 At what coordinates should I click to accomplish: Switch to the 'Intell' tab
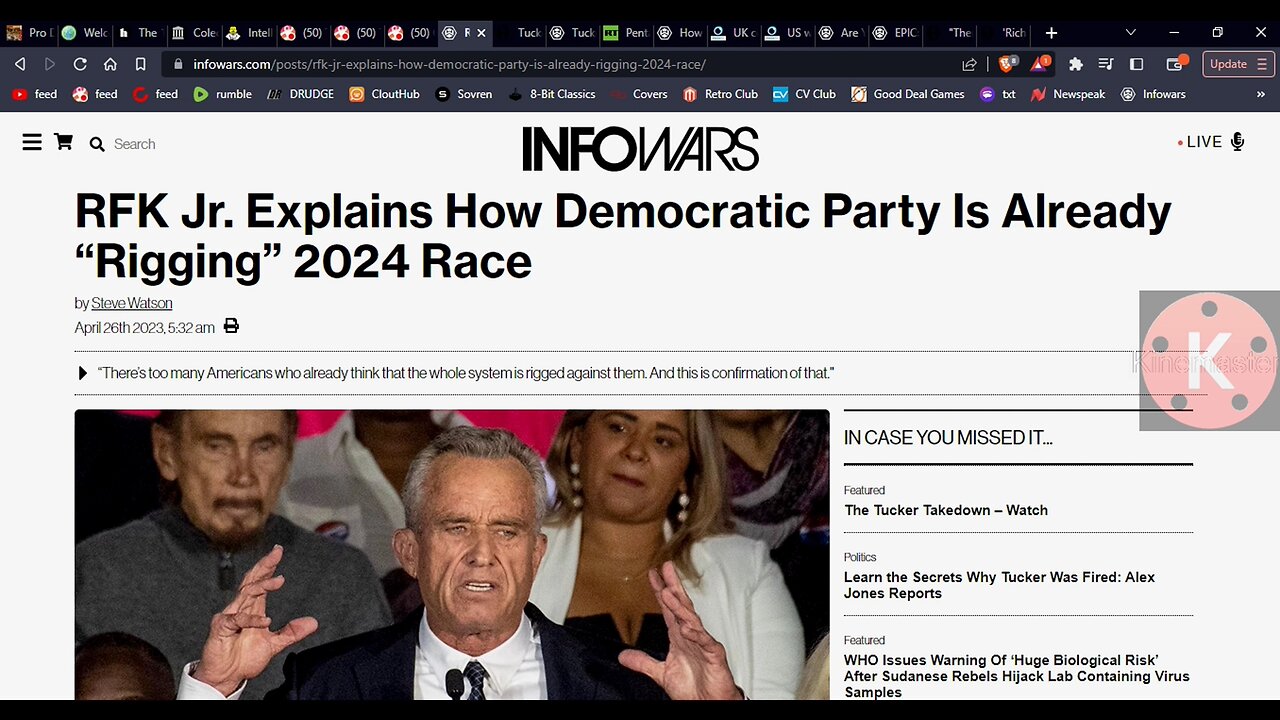pyautogui.click(x=248, y=33)
